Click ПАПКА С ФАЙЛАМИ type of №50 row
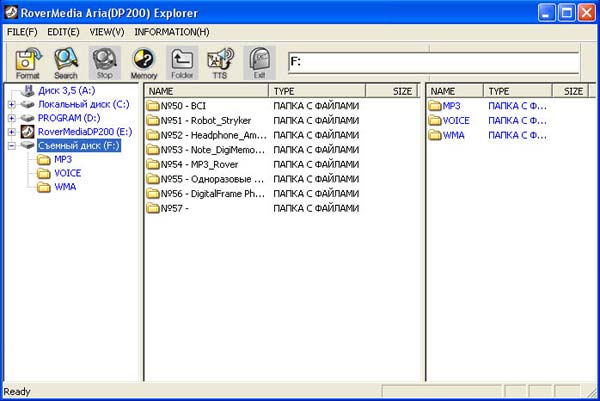Image resolution: width=600 pixels, height=401 pixels. pos(316,106)
